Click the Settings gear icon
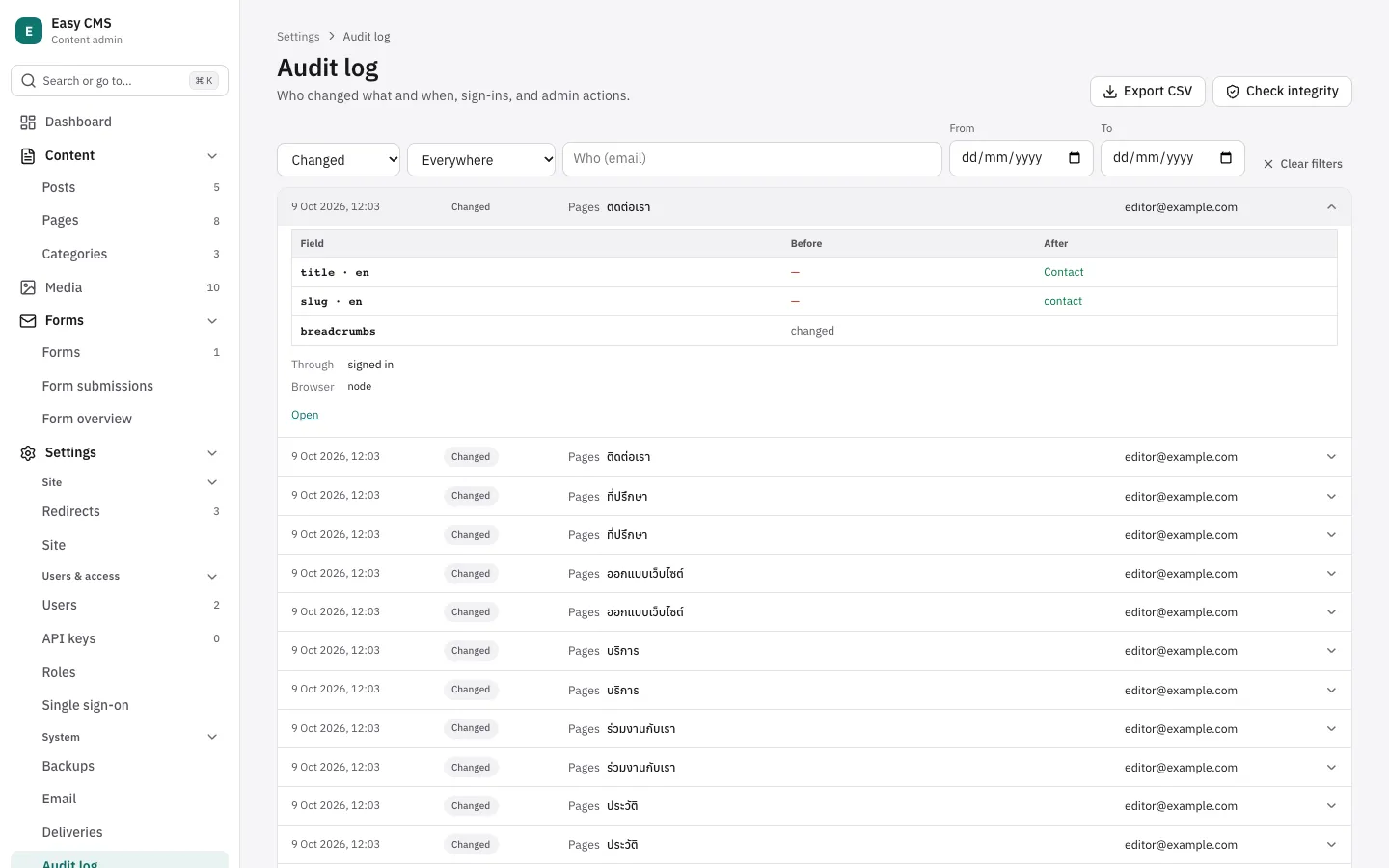The width and height of the screenshot is (1389, 868). pyautogui.click(x=28, y=452)
